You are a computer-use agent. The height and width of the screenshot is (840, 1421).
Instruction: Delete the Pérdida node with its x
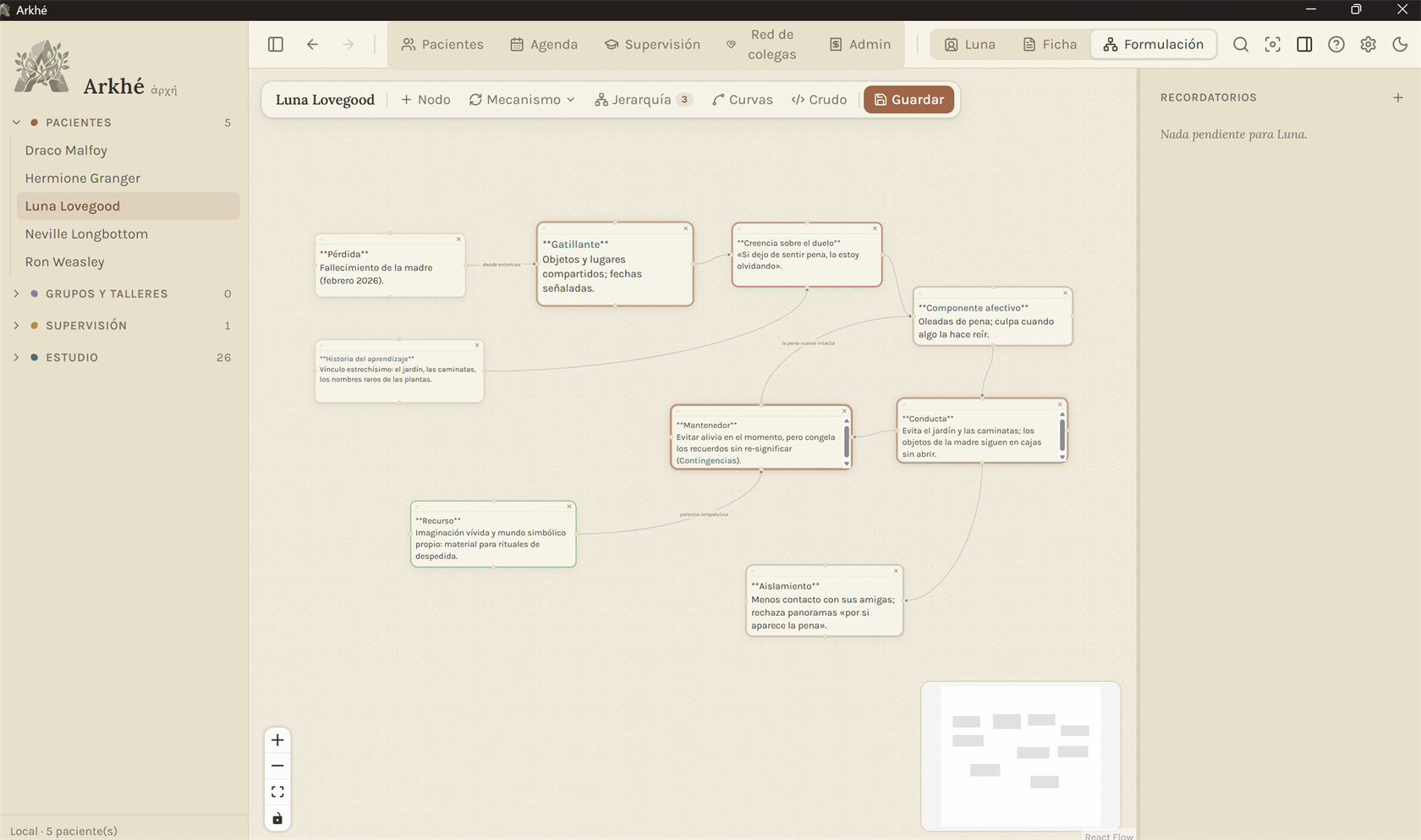pyautogui.click(x=458, y=239)
